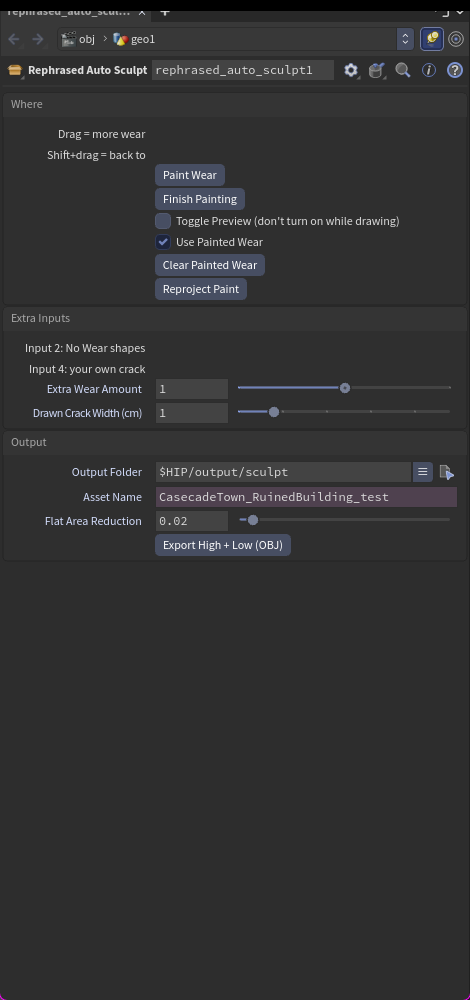The image size is (470, 1000).
Task: Click the Output Folder path field
Action: pyautogui.click(x=283, y=472)
